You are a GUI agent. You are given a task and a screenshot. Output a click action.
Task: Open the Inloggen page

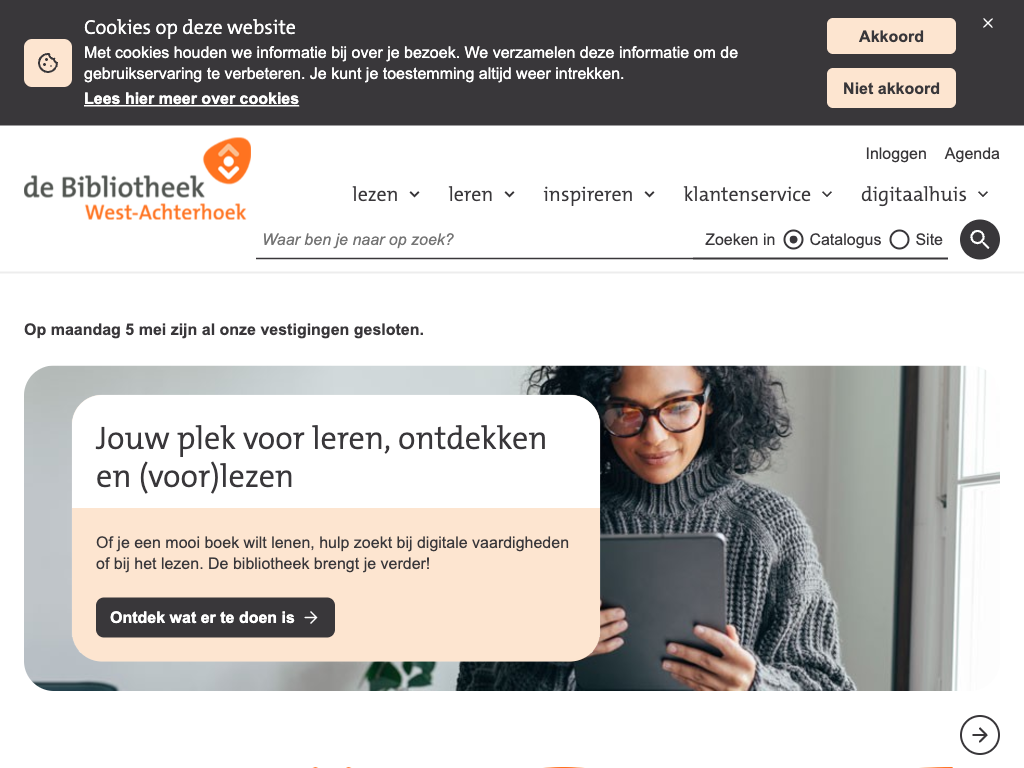click(x=895, y=153)
